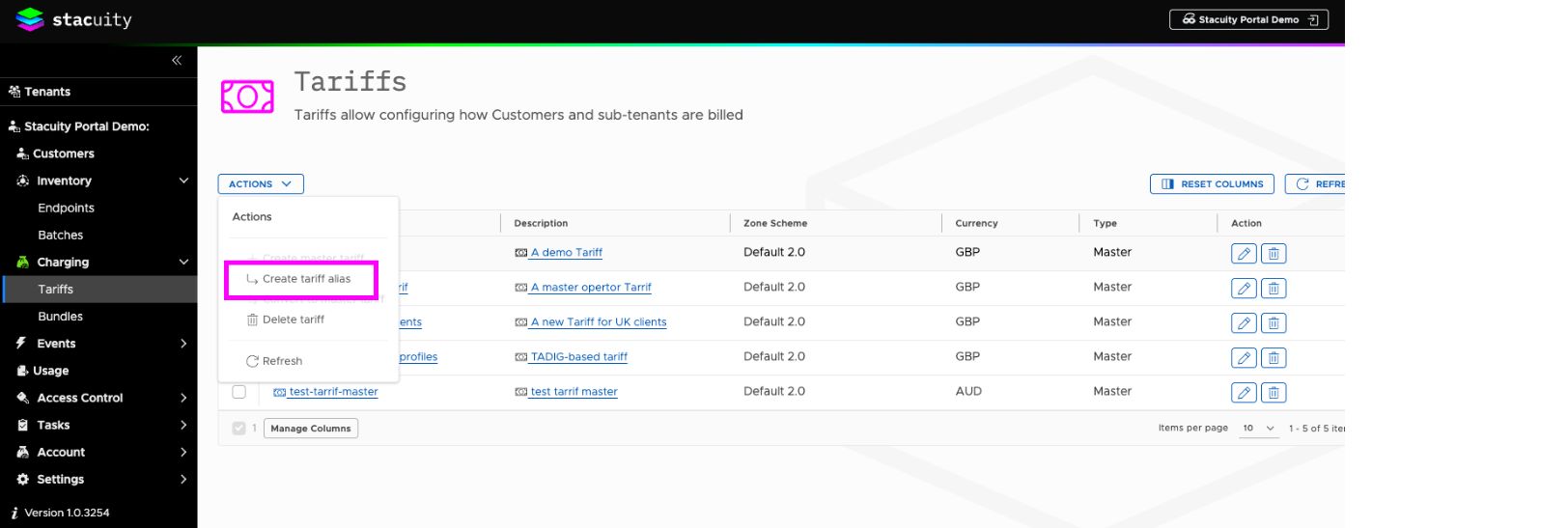Collapse the Charging section chevron
This screenshot has width=1568, height=528.
point(183,262)
